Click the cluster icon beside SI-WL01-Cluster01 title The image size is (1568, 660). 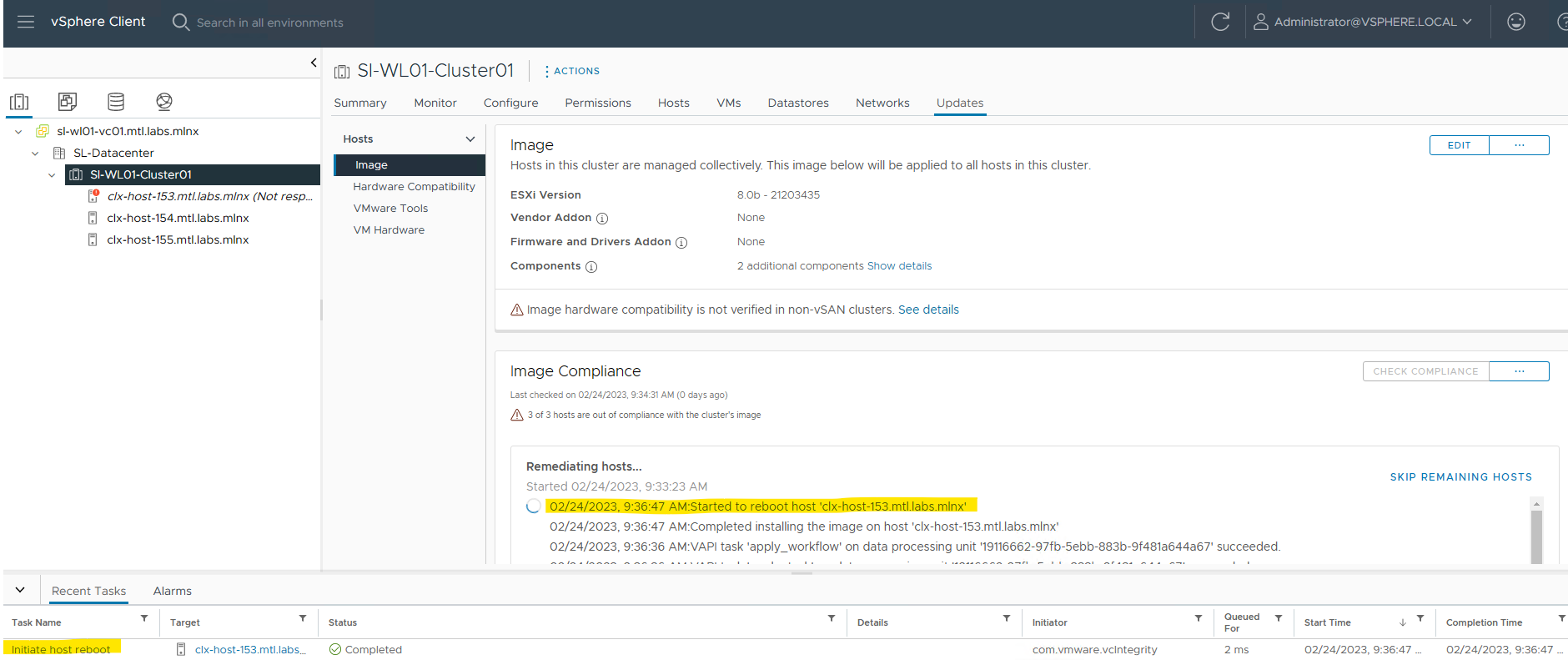click(x=342, y=72)
